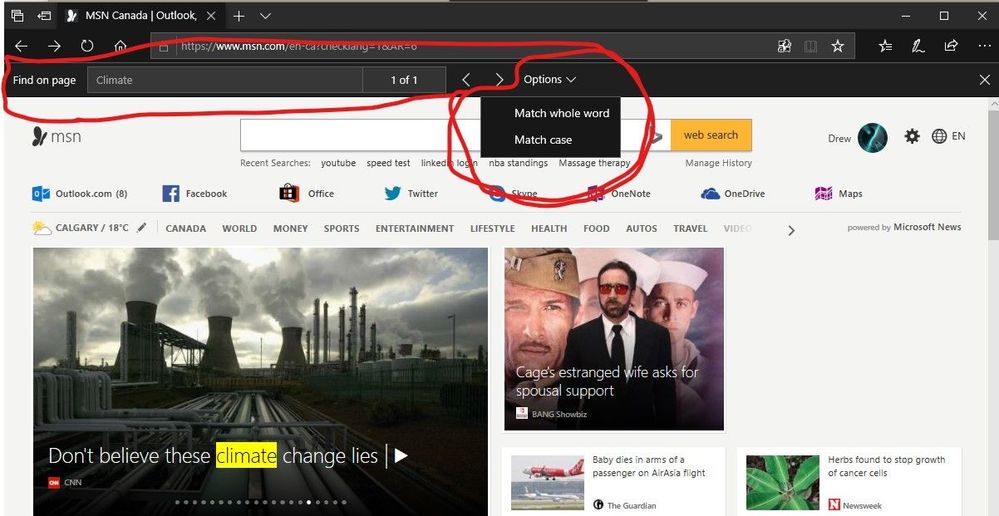
Task: Share this page icon
Action: click(951, 46)
